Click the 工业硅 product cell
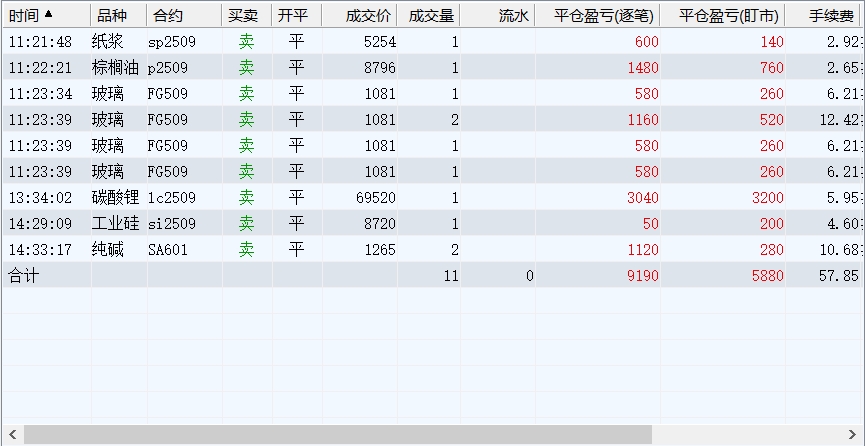This screenshot has width=865, height=446. click(x=115, y=223)
